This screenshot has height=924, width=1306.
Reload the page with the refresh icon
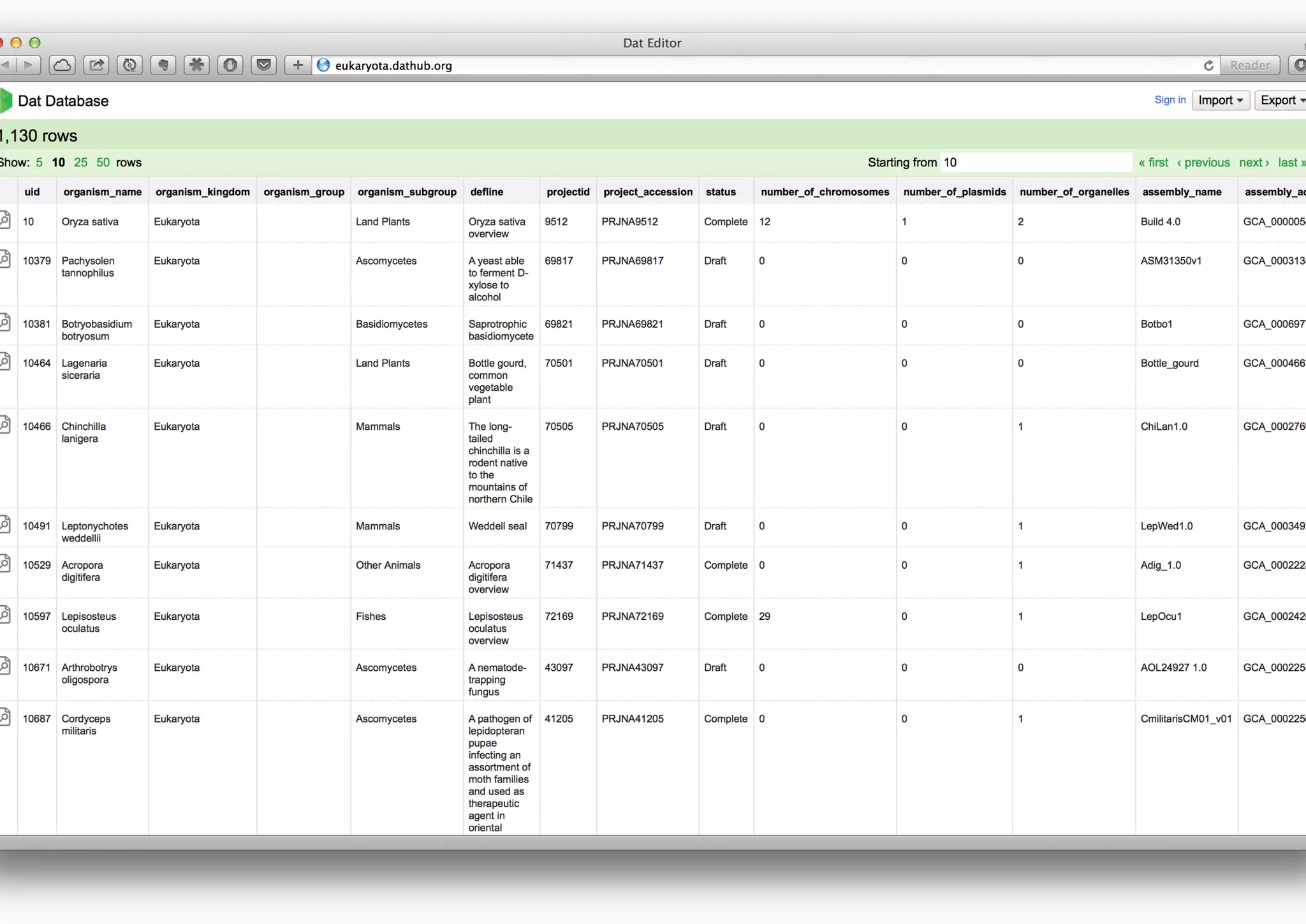1208,66
